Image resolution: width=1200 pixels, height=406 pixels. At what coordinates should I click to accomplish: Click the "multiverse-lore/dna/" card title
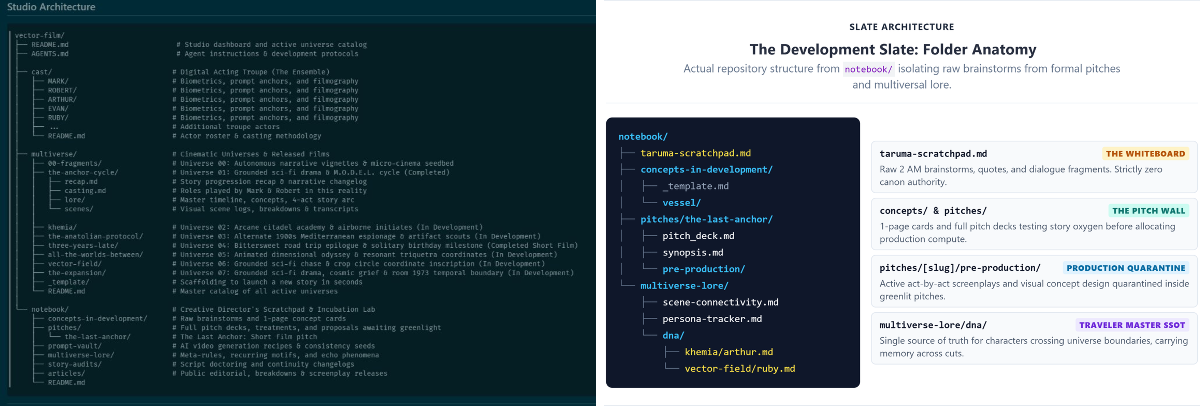[934, 325]
